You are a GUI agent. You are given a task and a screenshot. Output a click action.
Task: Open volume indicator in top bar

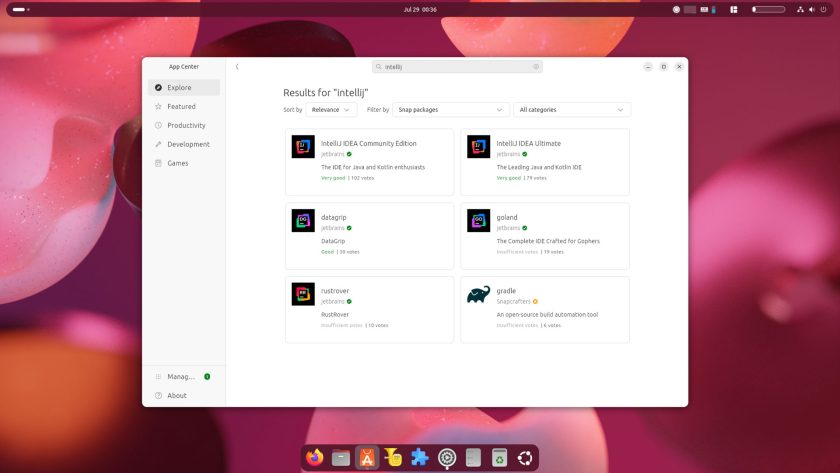click(812, 9)
